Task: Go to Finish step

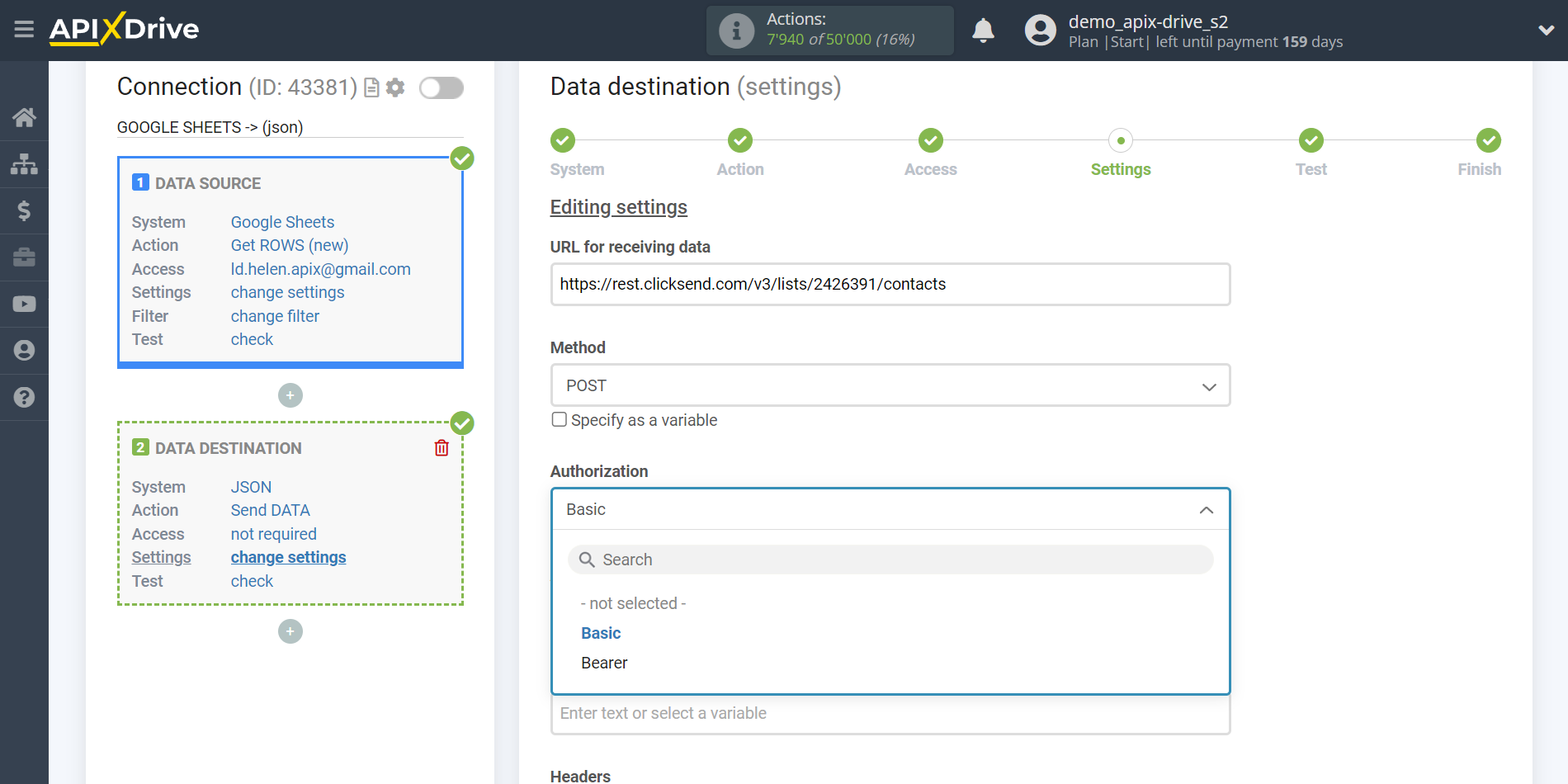Action: [1489, 140]
